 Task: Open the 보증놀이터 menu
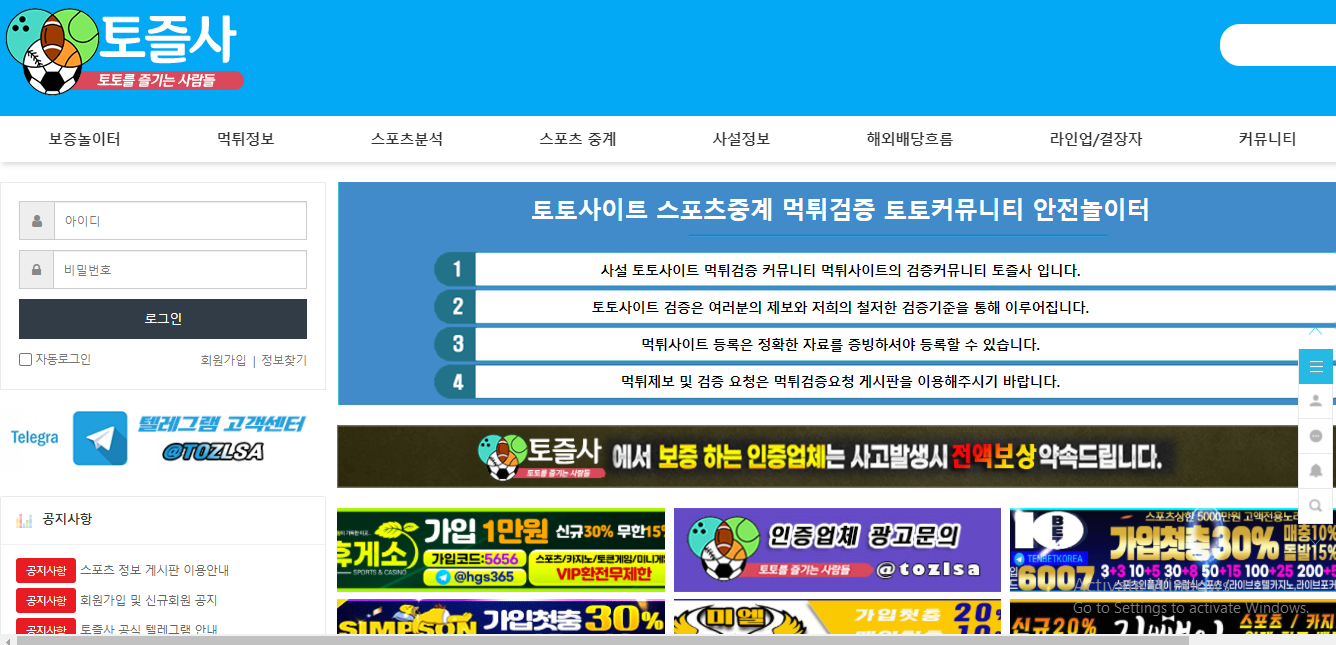click(84, 139)
